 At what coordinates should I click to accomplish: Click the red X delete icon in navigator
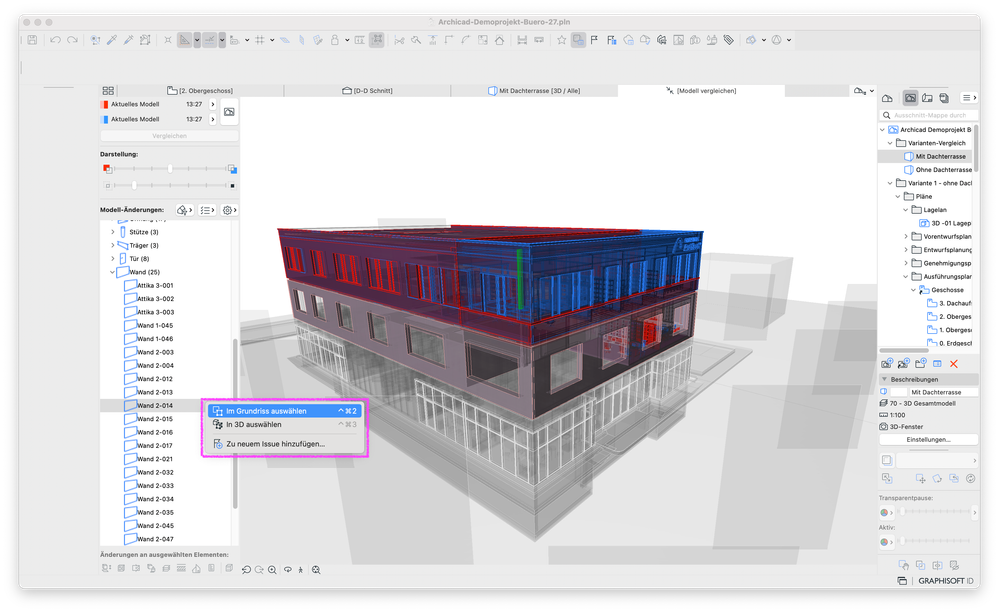(954, 364)
